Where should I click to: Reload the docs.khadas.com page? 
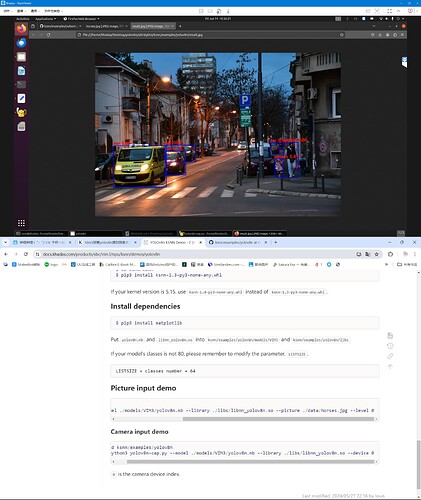(26, 254)
